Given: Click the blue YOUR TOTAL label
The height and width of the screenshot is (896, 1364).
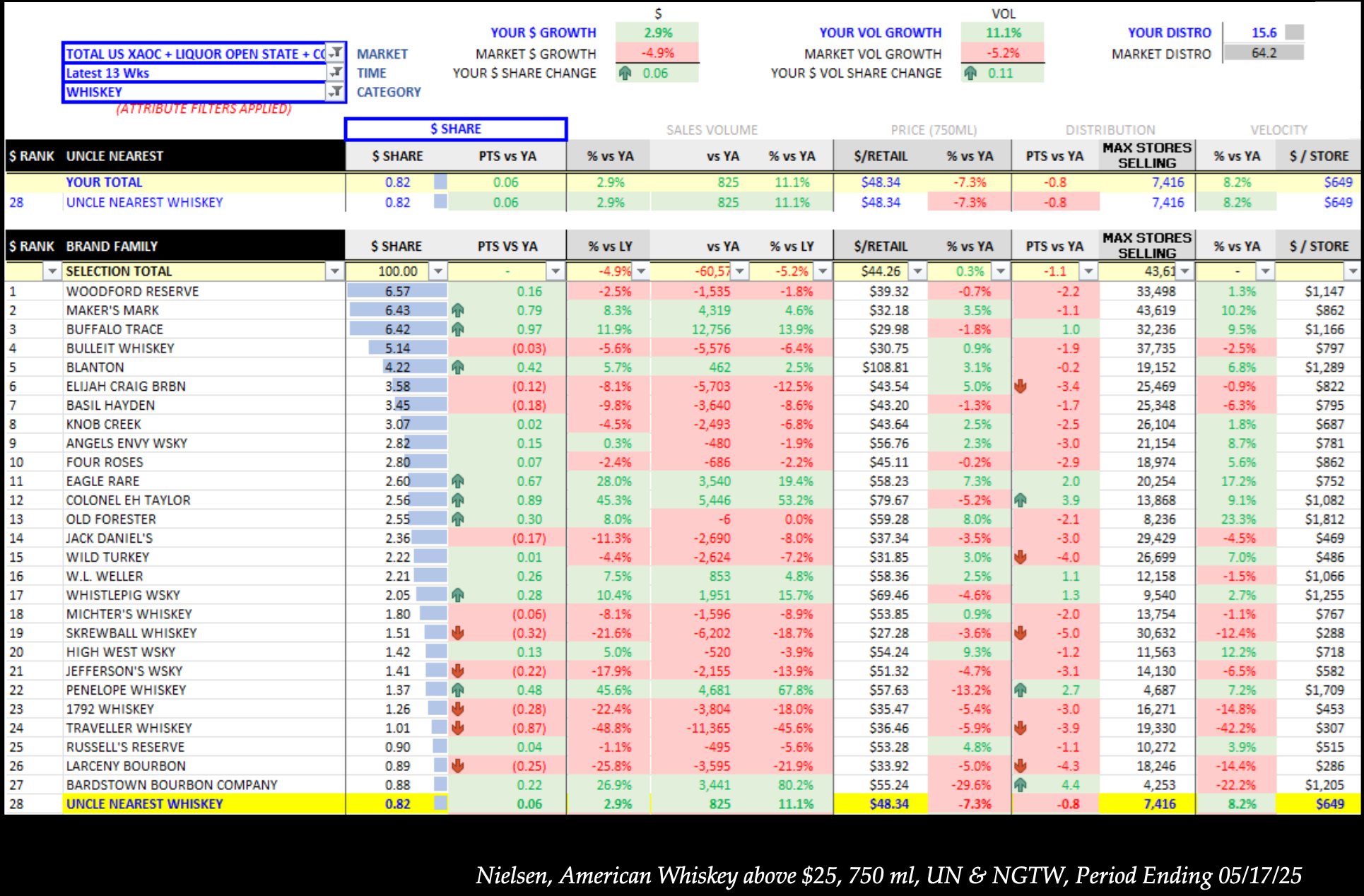Looking at the screenshot, I should tap(105, 182).
